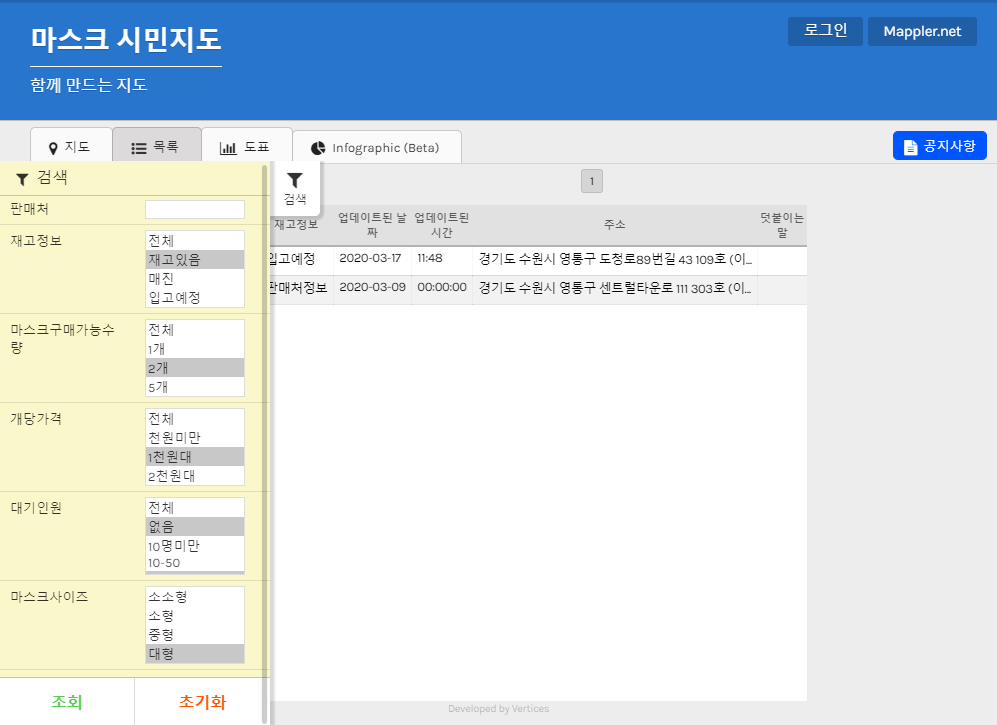Select 2천원대 price option
The image size is (997, 725).
[195, 476]
